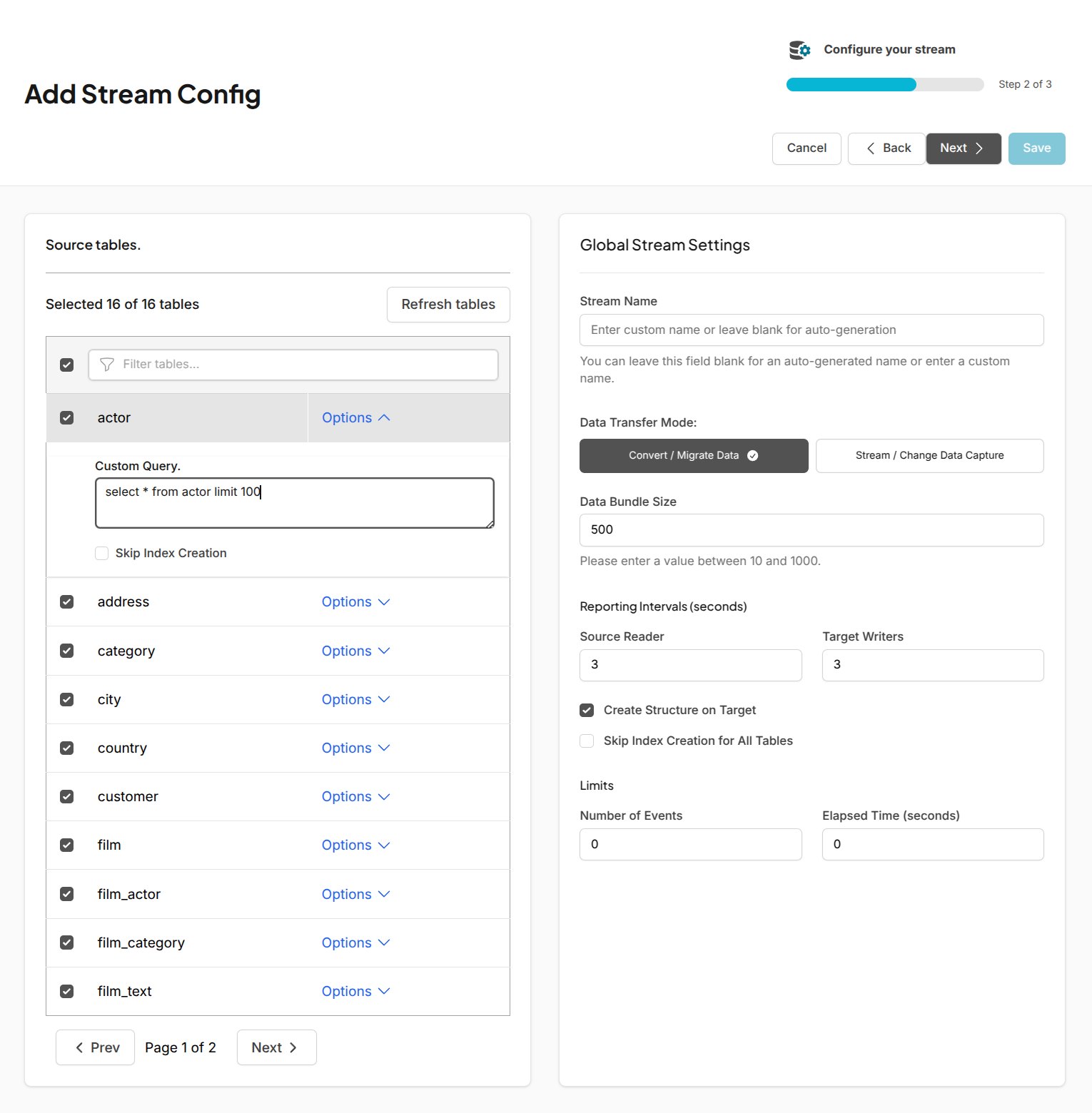This screenshot has height=1113, width=1092.
Task: Click the Step 2 of 3 progress bar
Action: [885, 84]
